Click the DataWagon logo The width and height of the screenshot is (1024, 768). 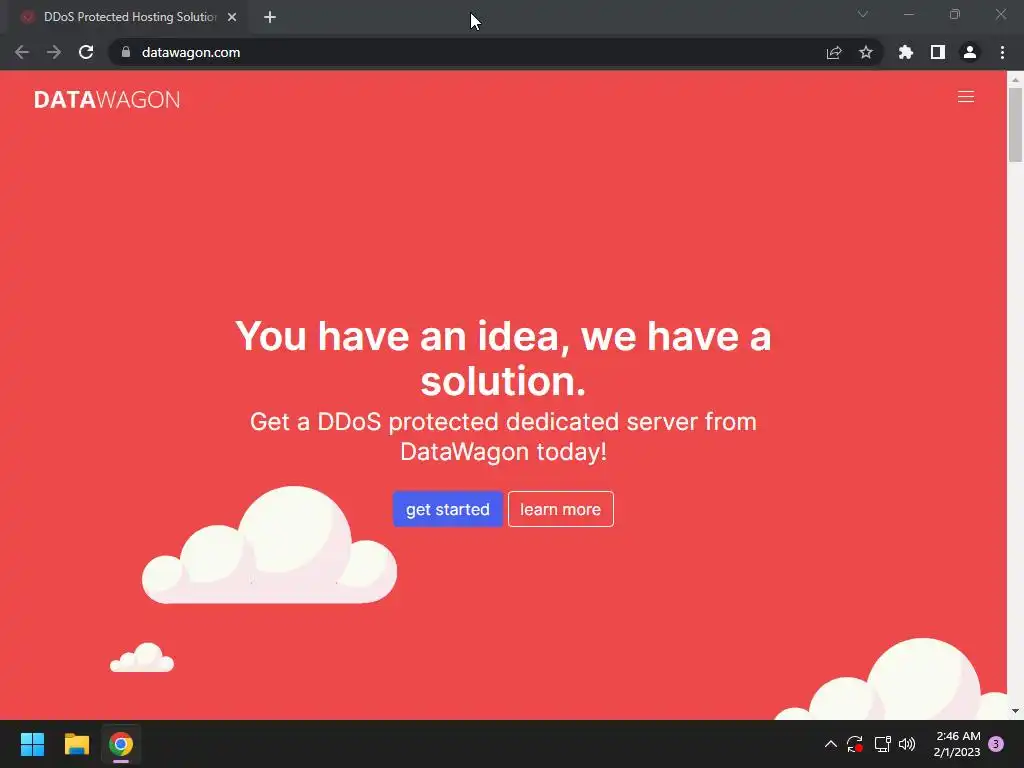[x=107, y=99]
